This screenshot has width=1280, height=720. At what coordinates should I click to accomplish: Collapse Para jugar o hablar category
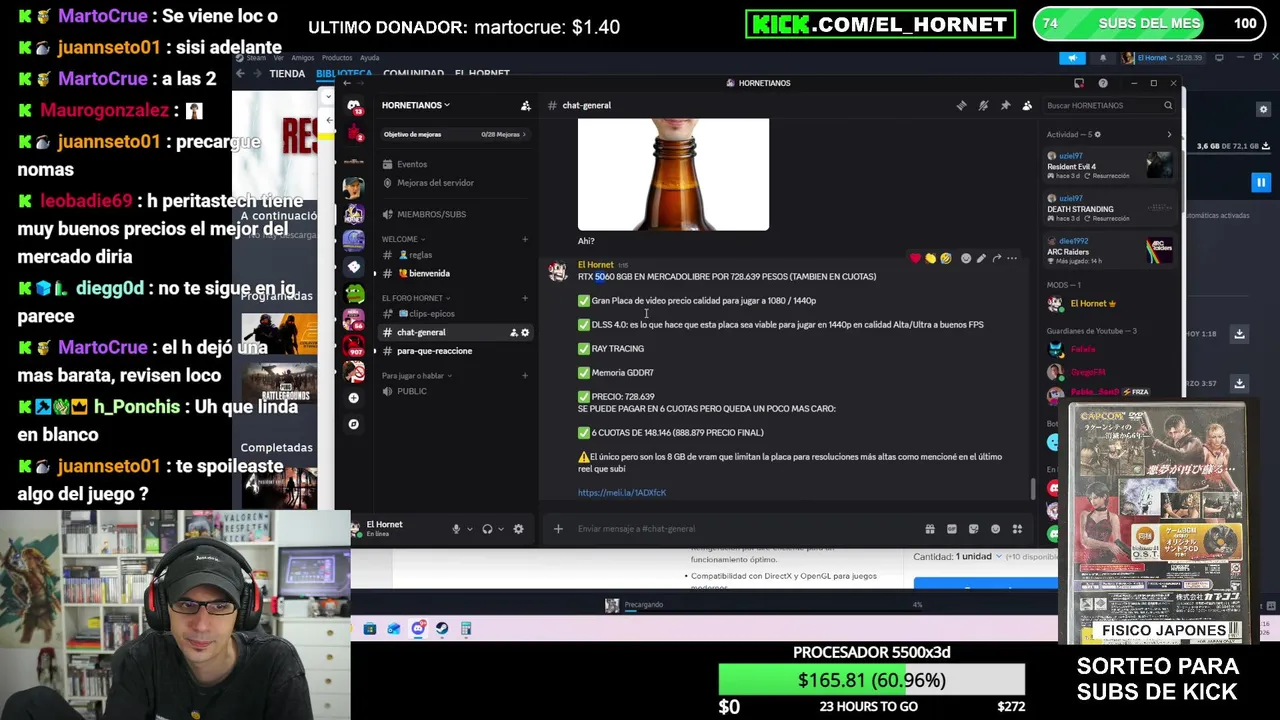click(416, 376)
